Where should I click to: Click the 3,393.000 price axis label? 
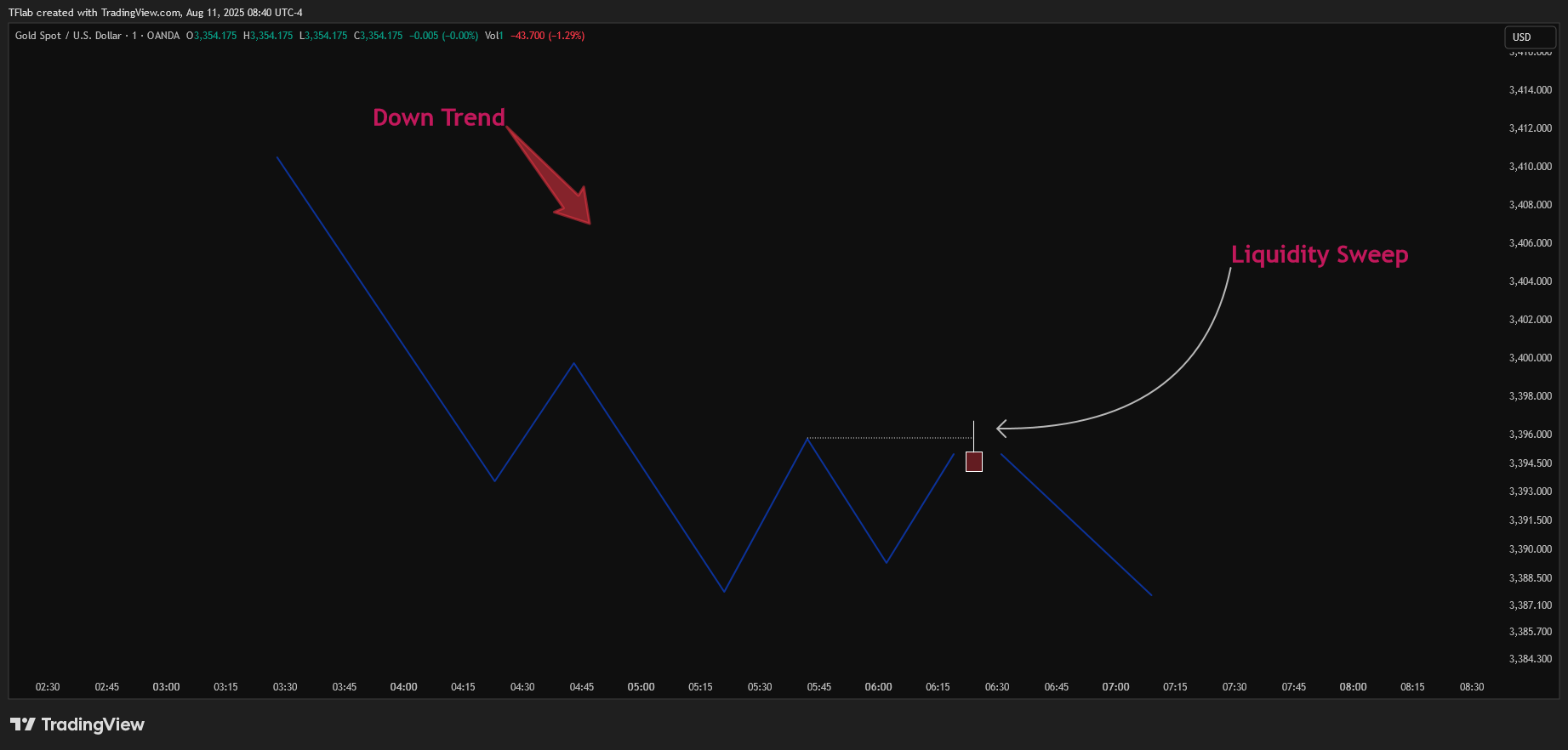click(x=1531, y=491)
